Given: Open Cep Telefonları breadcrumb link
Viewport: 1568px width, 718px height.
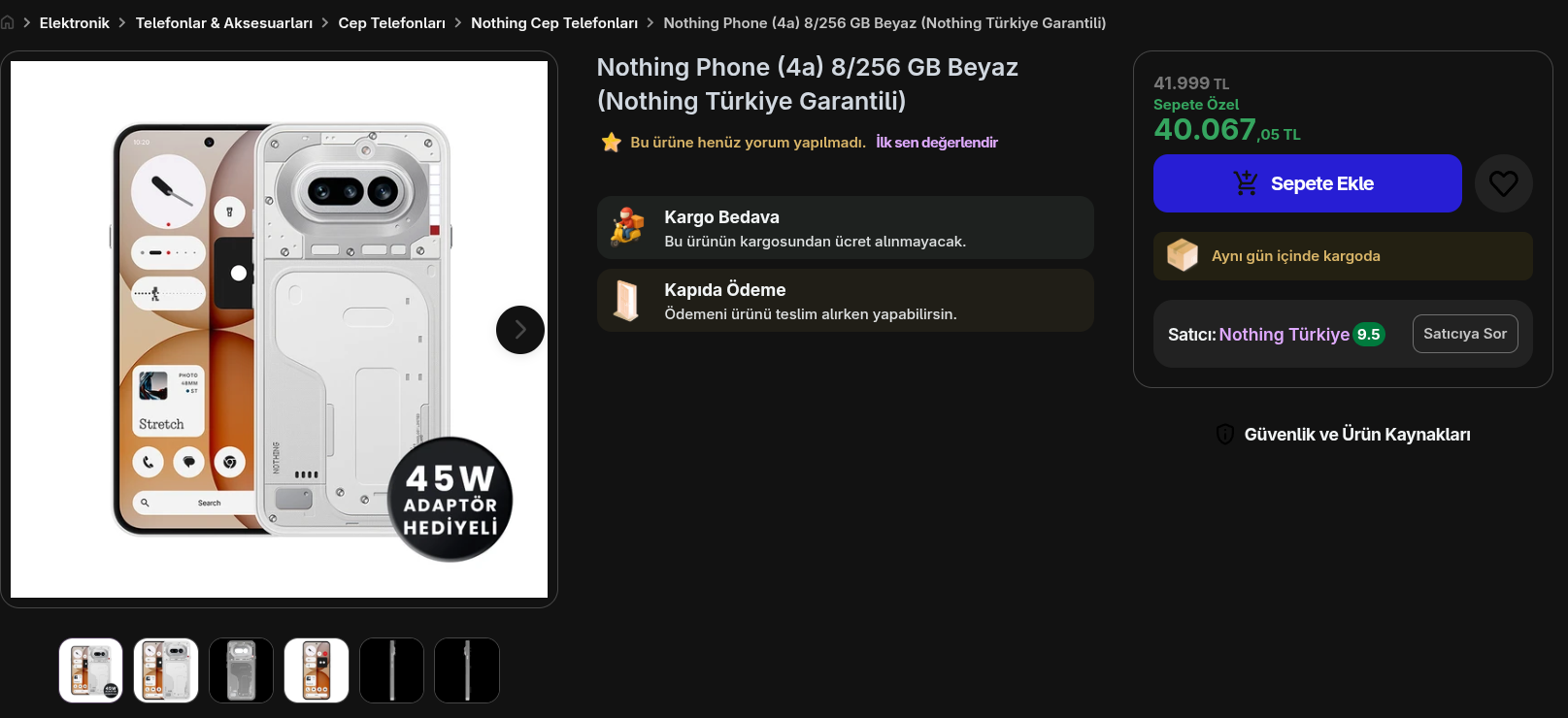Looking at the screenshot, I should (x=392, y=22).
